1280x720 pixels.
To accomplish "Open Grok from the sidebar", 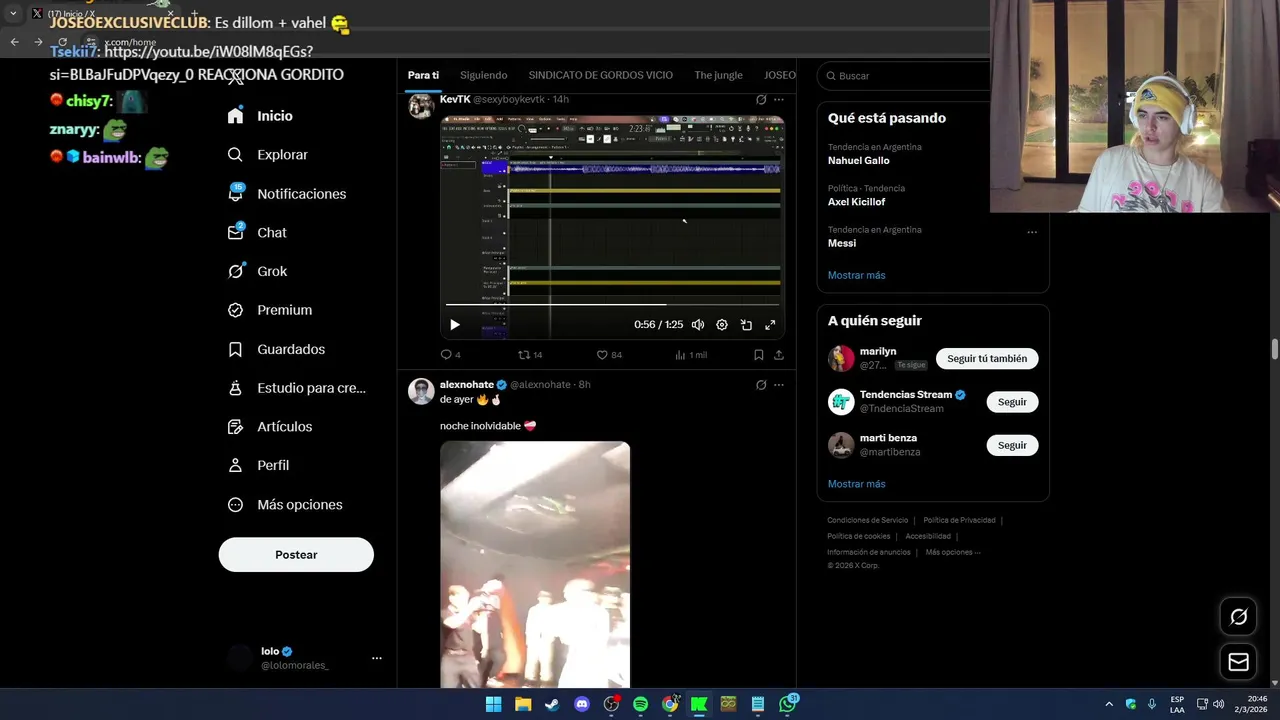I will (257, 271).
